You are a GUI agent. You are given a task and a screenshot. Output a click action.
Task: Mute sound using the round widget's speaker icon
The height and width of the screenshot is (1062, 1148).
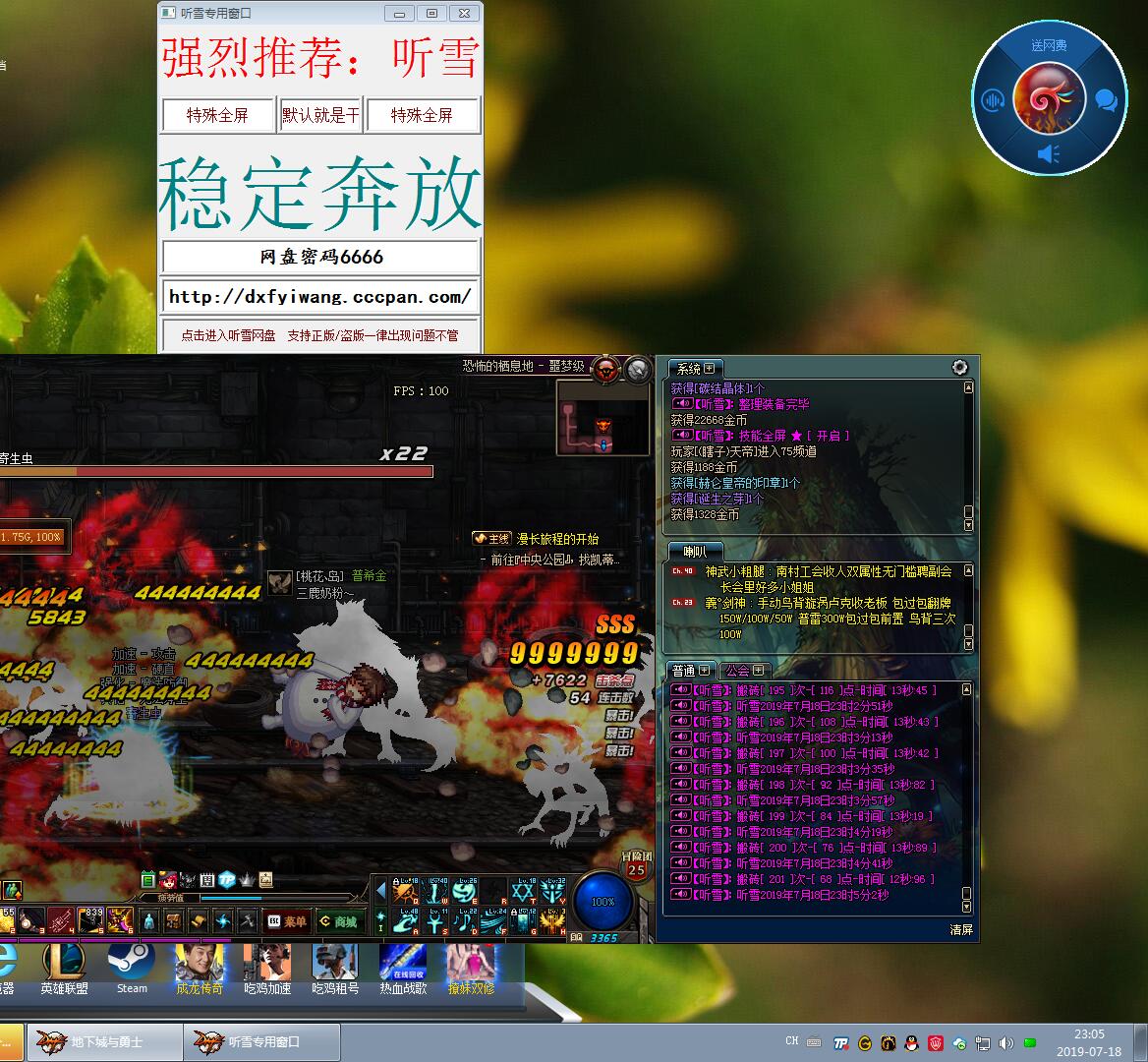point(1049,153)
